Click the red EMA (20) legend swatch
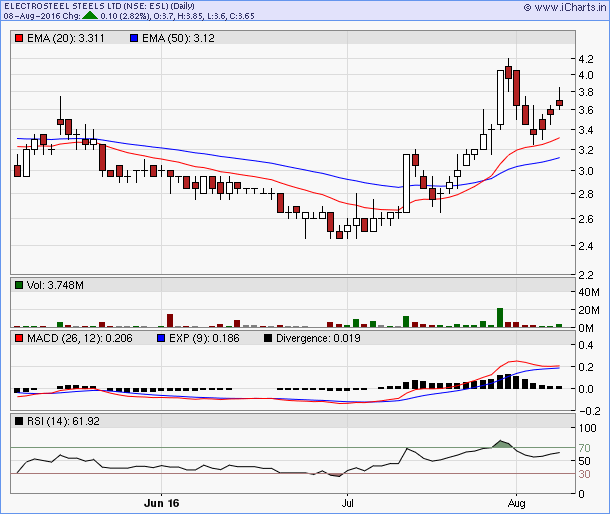The width and height of the screenshot is (610, 514). click(19, 38)
